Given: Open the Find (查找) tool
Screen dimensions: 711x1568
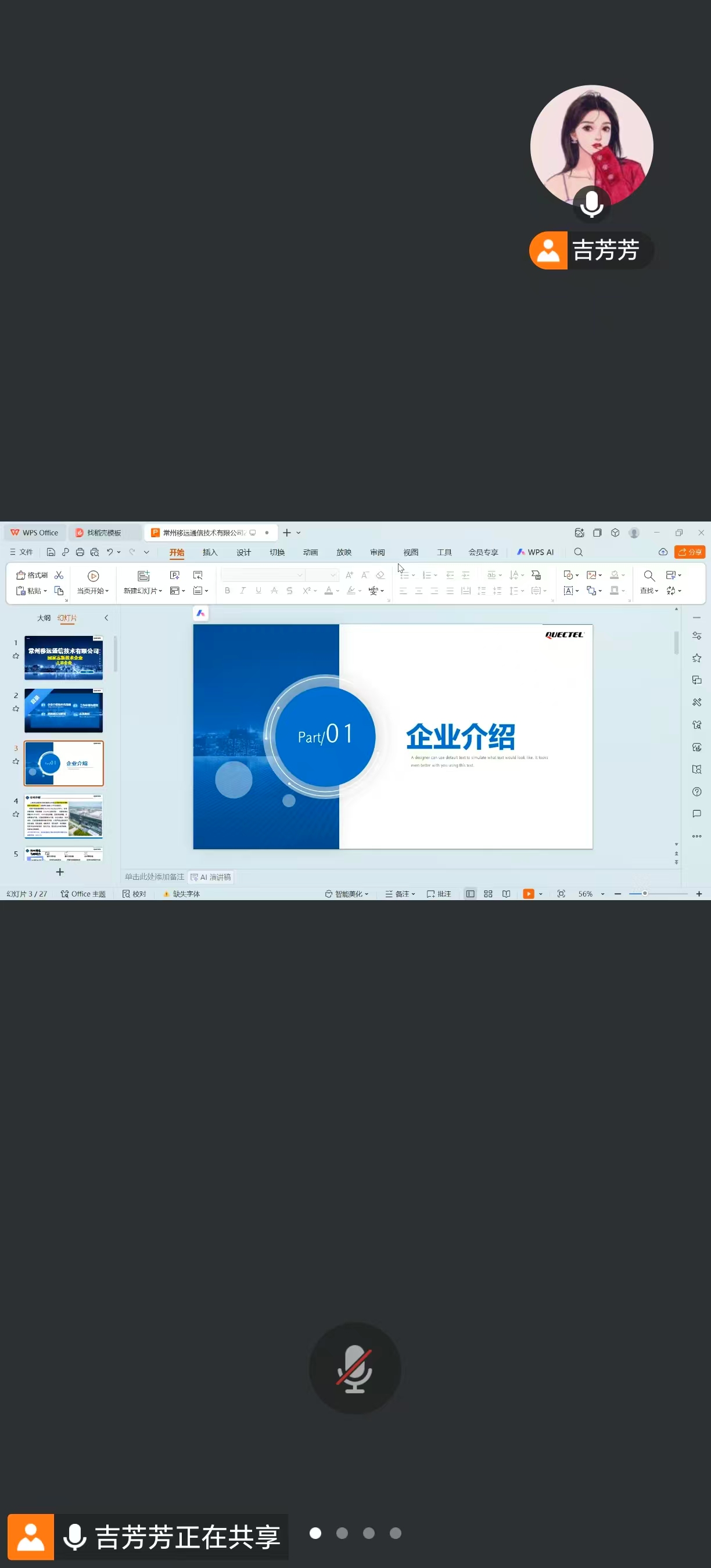Looking at the screenshot, I should coord(649,576).
